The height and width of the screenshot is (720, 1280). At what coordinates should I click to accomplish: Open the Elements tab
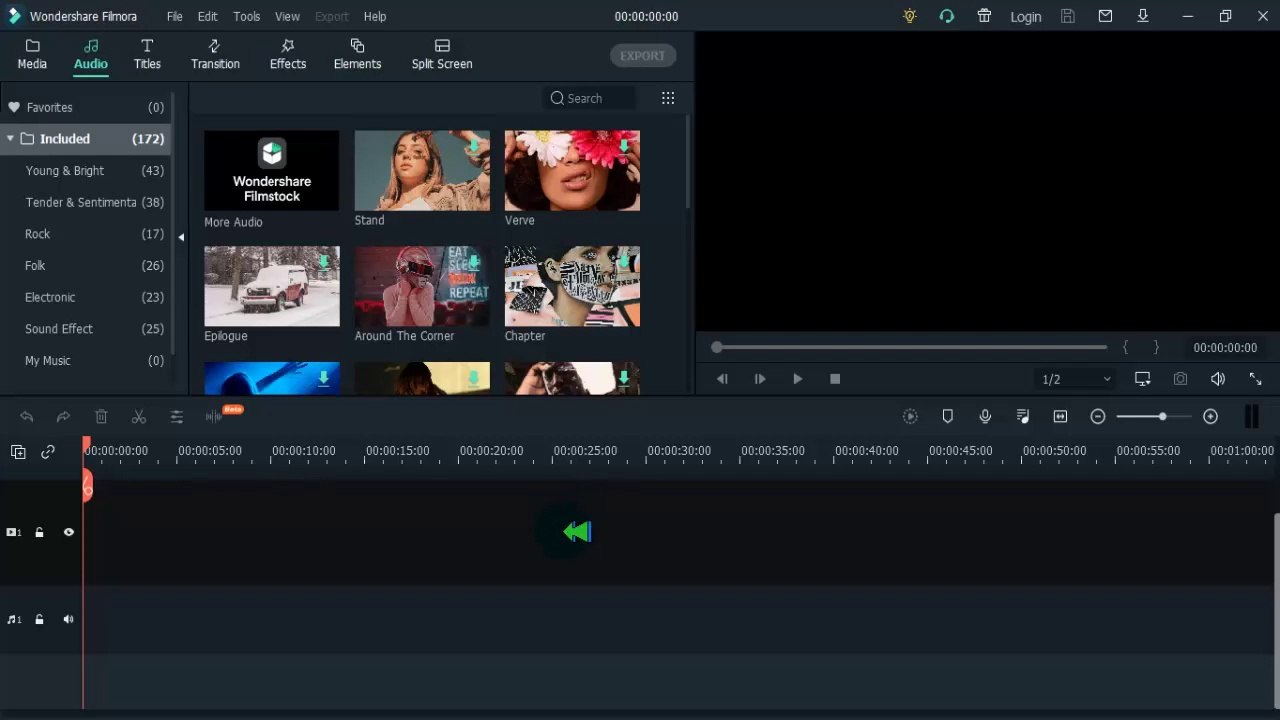click(357, 54)
